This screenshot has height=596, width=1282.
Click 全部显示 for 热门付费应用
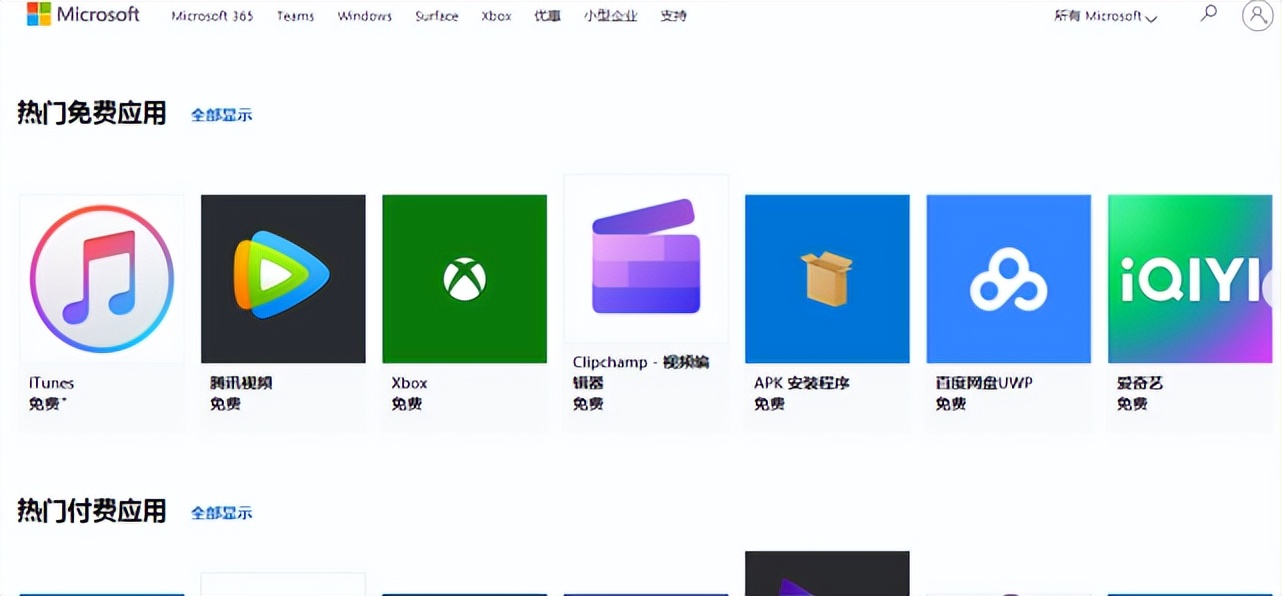(x=221, y=512)
